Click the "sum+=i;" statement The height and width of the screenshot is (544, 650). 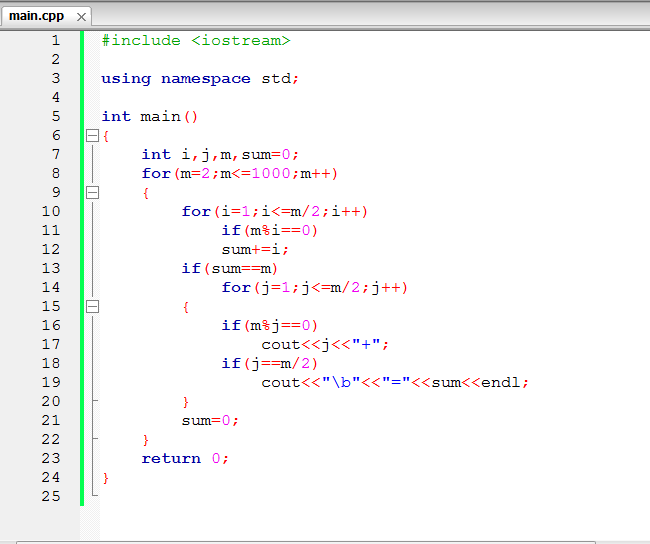click(x=255, y=250)
